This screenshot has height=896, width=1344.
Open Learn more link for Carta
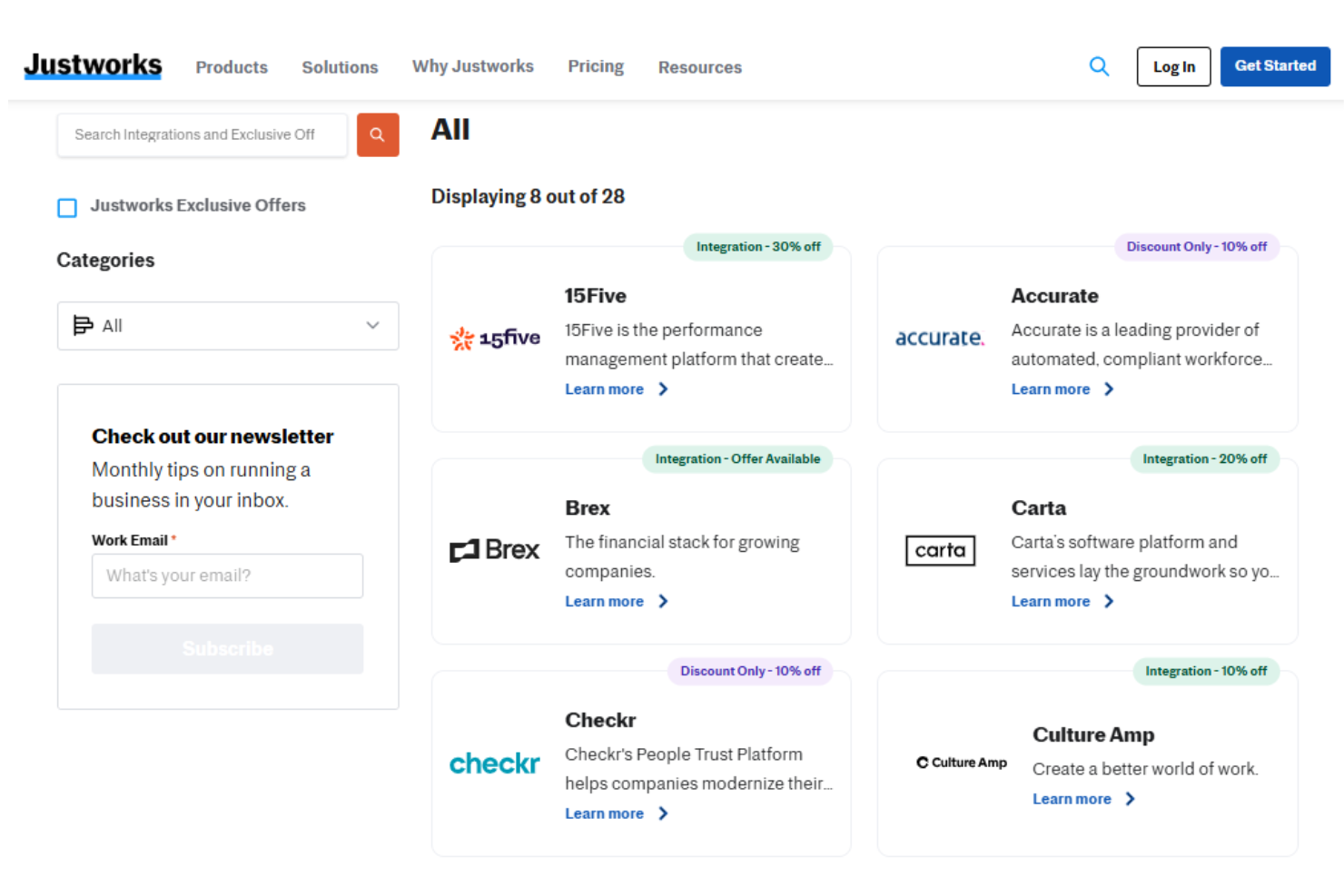point(1051,602)
